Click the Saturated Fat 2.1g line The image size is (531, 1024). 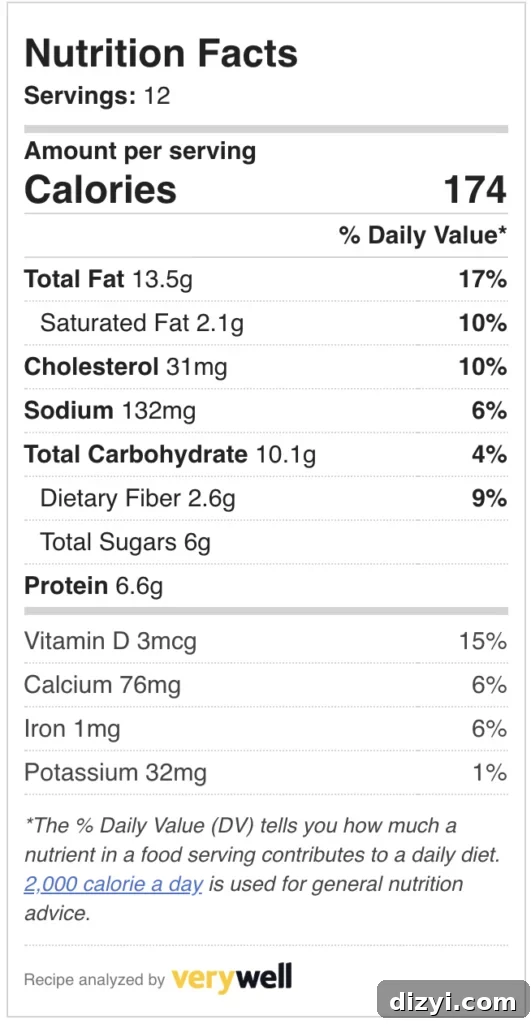pyautogui.click(x=266, y=323)
